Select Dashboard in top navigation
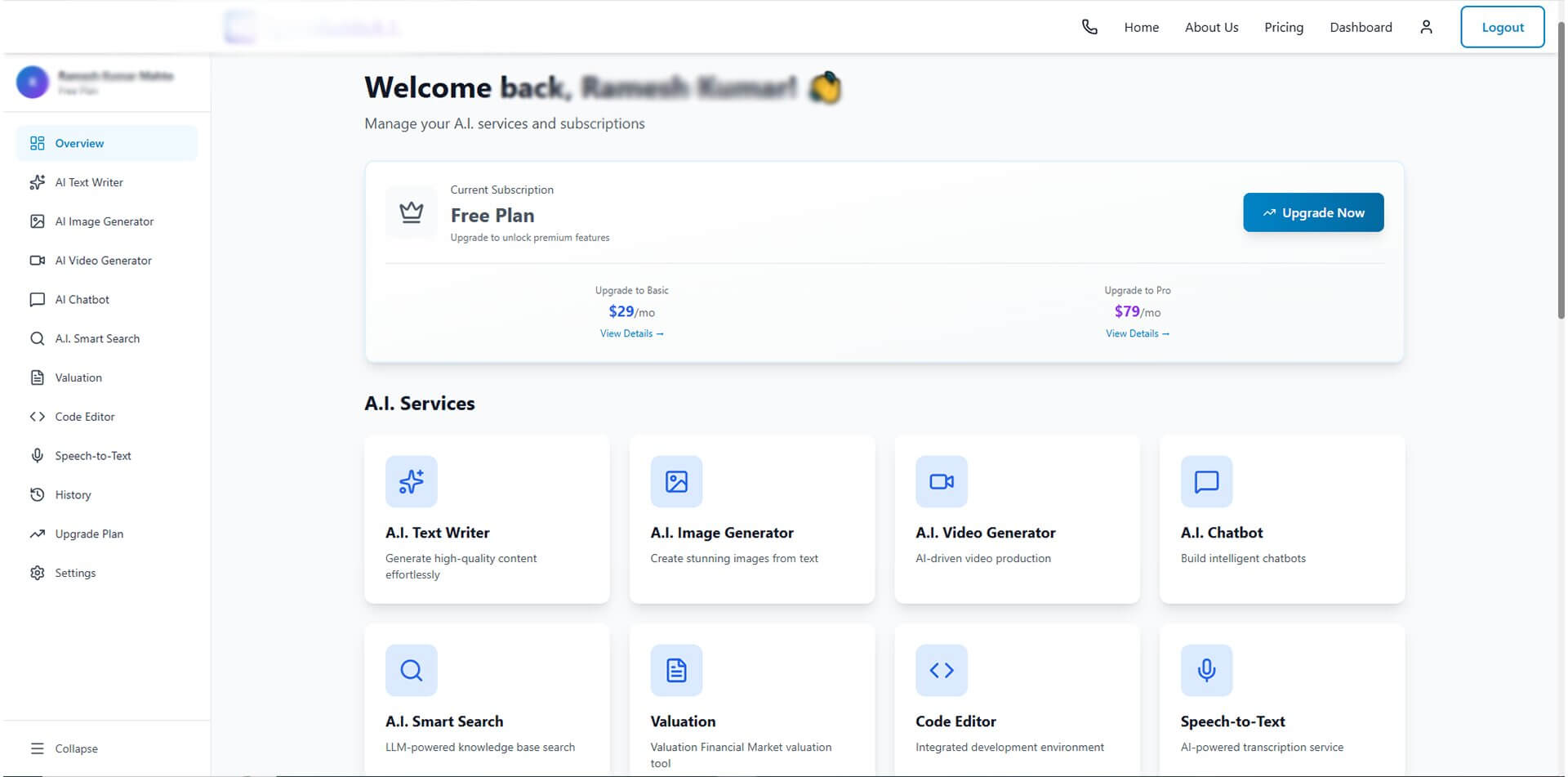 1361,27
